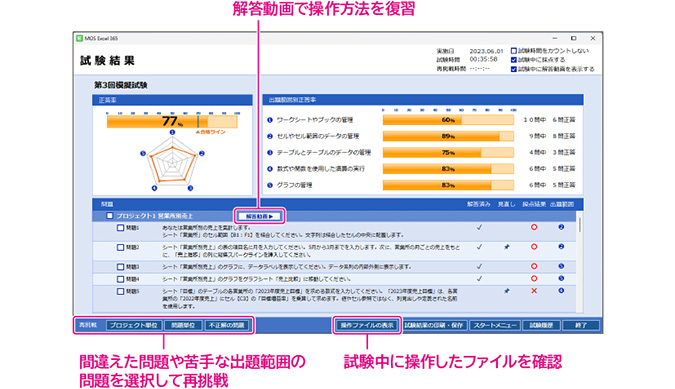Uncheck 試験中に解答動画を表示する checkbox

point(514,69)
